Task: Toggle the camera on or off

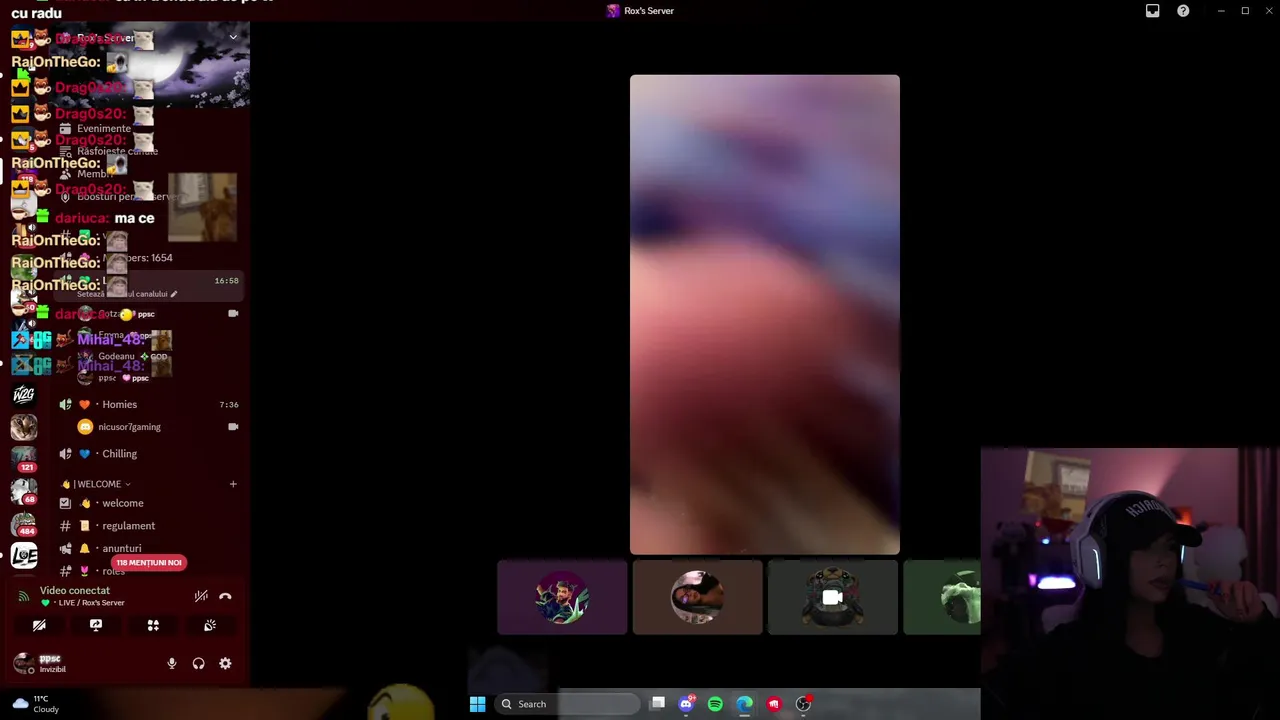Action: [x=39, y=625]
